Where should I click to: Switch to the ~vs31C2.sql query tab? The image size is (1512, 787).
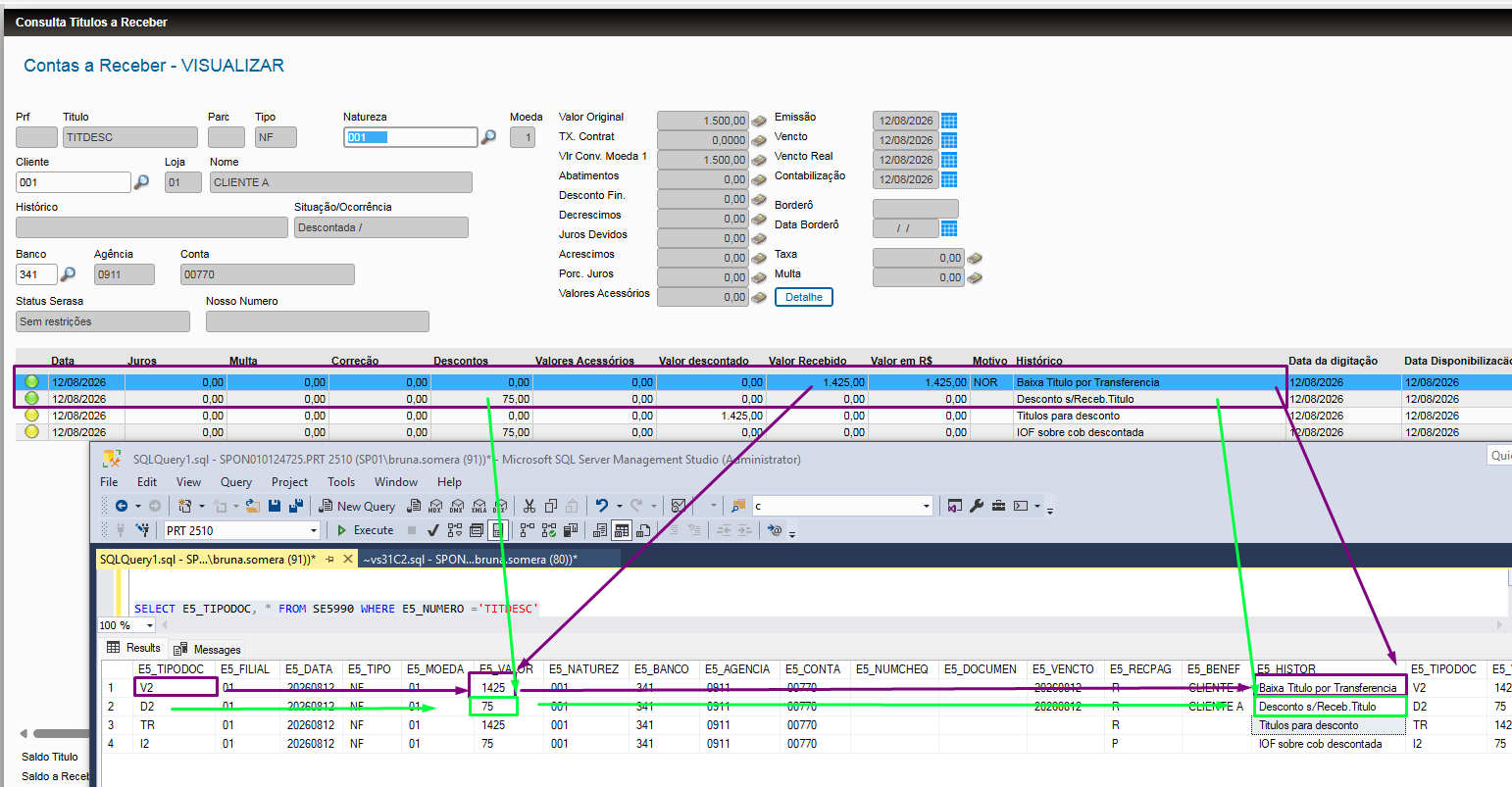coord(470,560)
